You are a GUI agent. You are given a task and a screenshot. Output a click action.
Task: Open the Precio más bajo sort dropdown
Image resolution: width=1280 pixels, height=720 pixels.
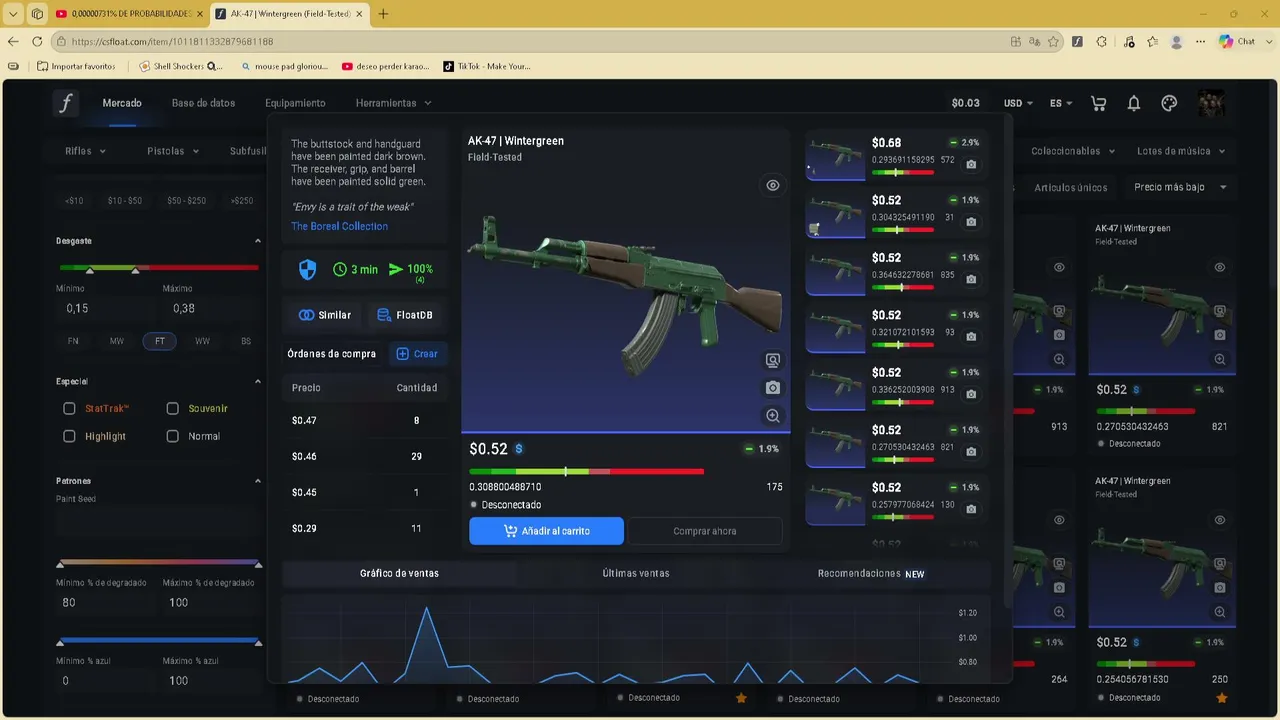point(1180,187)
